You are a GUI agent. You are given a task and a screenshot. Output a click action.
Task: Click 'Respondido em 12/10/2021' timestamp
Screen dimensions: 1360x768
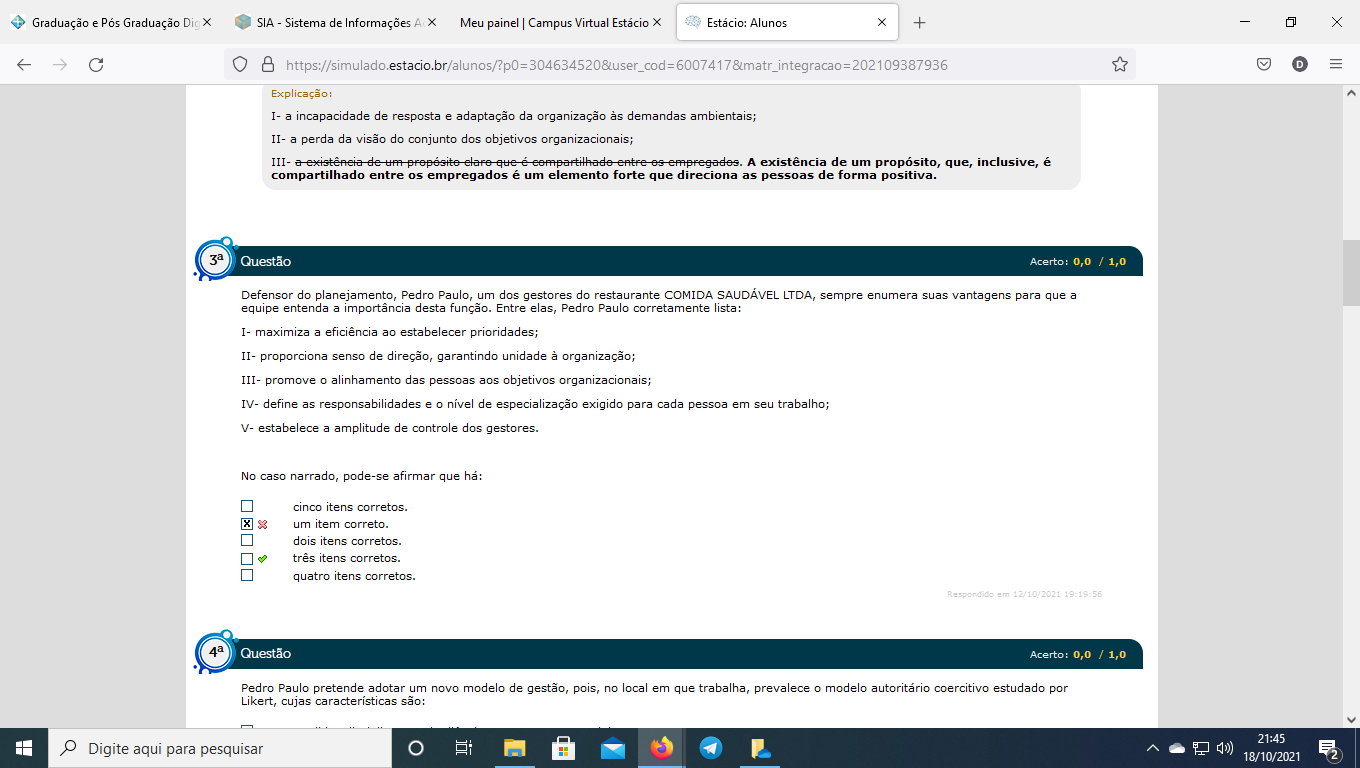[1024, 594]
